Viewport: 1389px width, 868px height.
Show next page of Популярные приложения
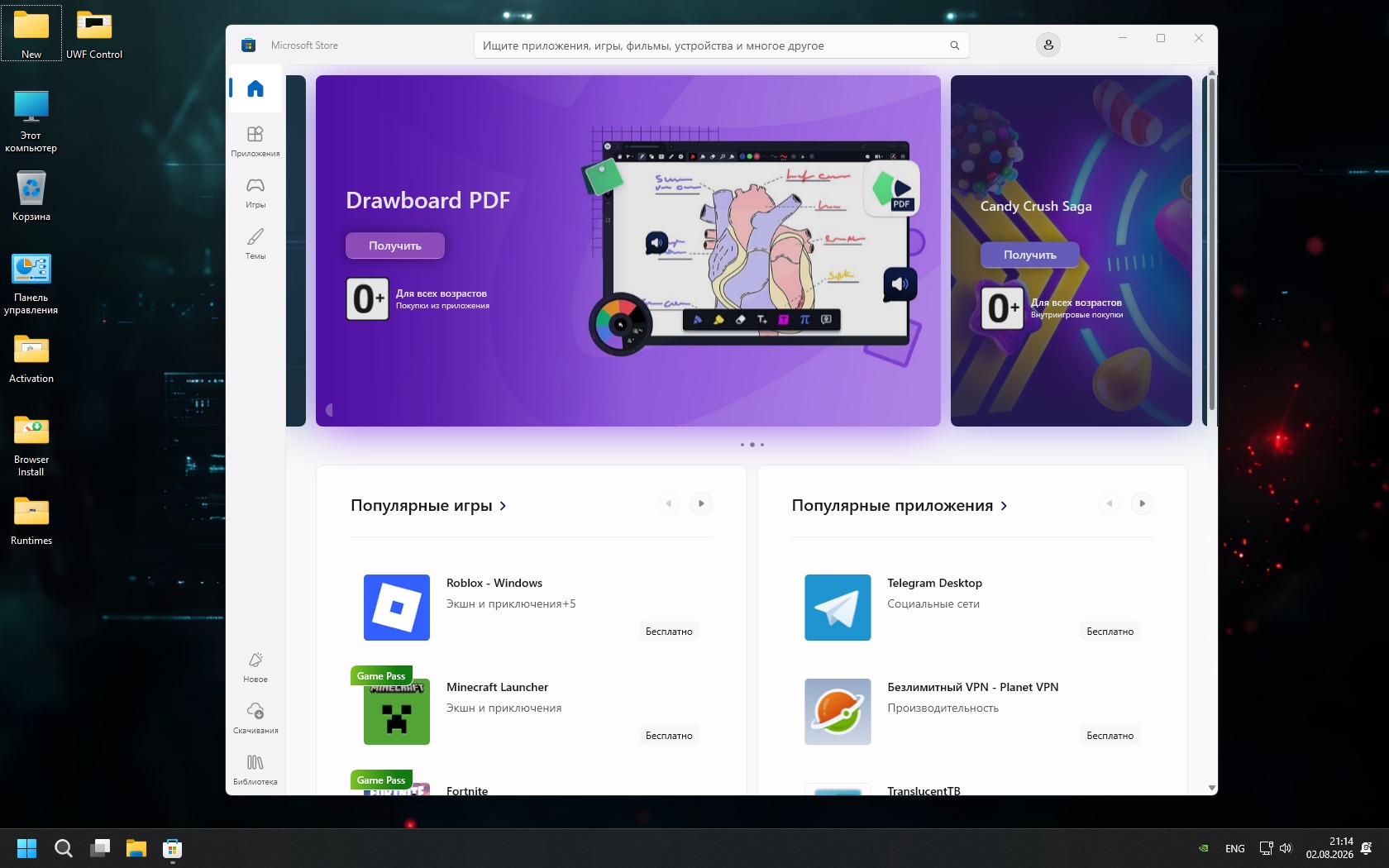1143,503
